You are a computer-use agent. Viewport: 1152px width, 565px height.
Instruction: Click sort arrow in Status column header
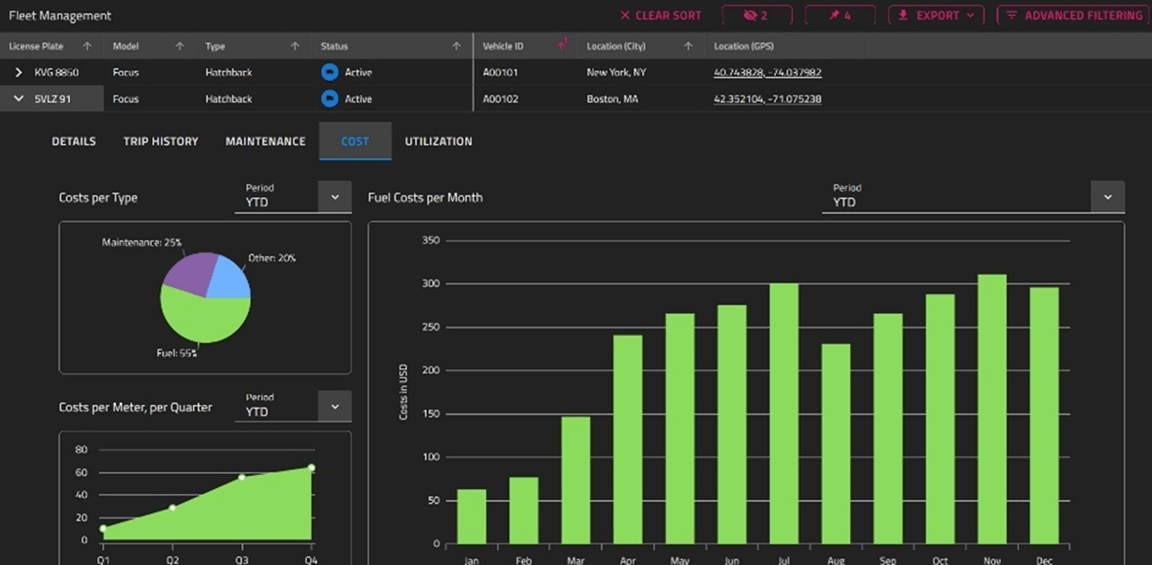[x=457, y=46]
